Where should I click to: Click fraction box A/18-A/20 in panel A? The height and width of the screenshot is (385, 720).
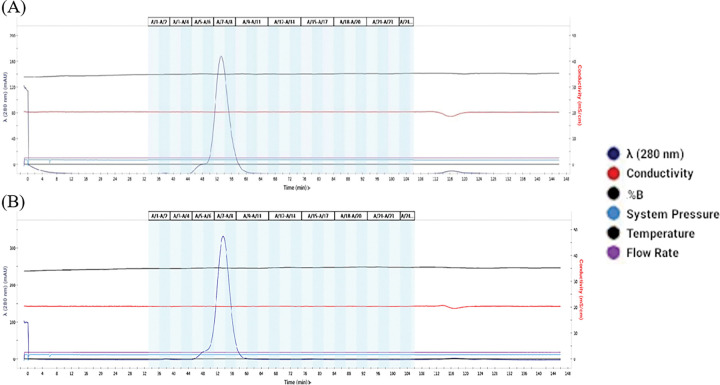(350, 22)
